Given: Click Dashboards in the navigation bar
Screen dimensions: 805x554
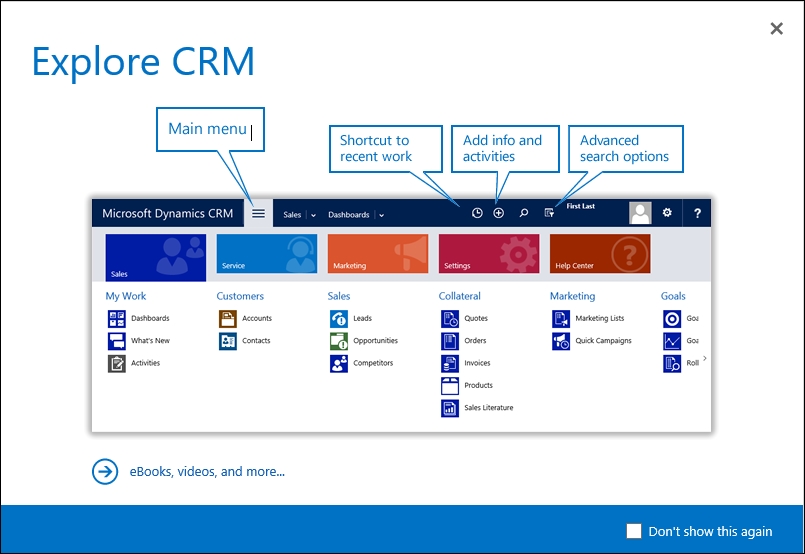Looking at the screenshot, I should [349, 215].
